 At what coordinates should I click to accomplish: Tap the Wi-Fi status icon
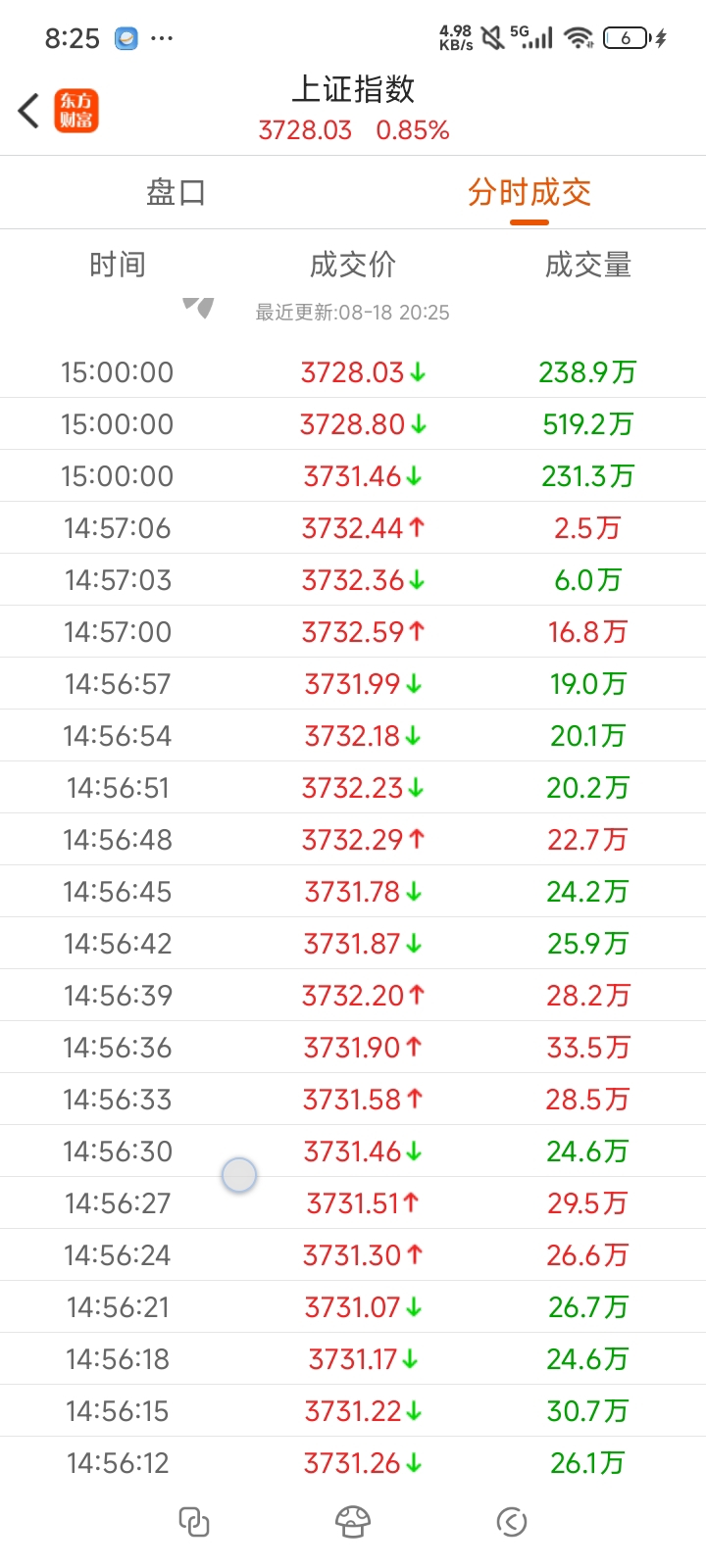pyautogui.click(x=580, y=38)
